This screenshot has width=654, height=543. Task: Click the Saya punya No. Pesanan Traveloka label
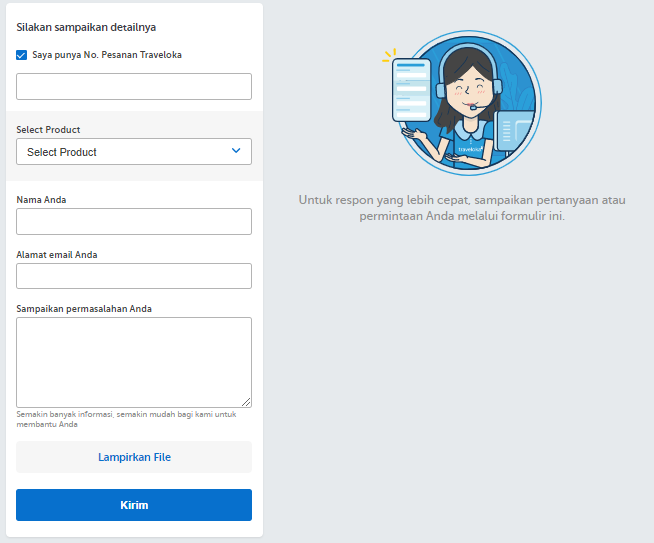(107, 55)
